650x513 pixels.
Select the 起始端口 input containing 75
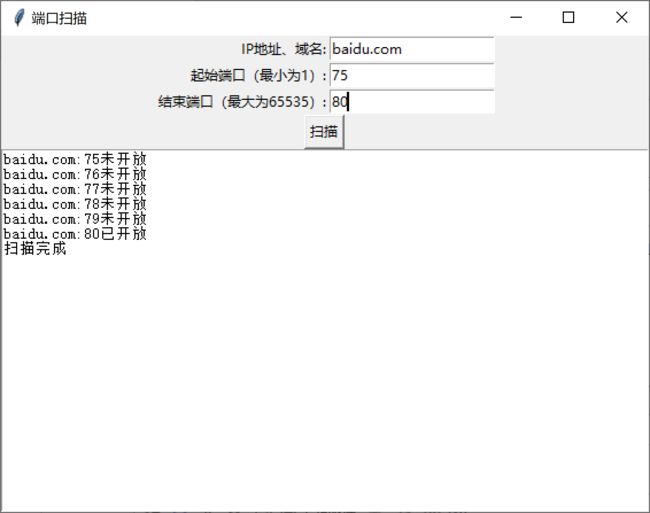click(x=412, y=75)
